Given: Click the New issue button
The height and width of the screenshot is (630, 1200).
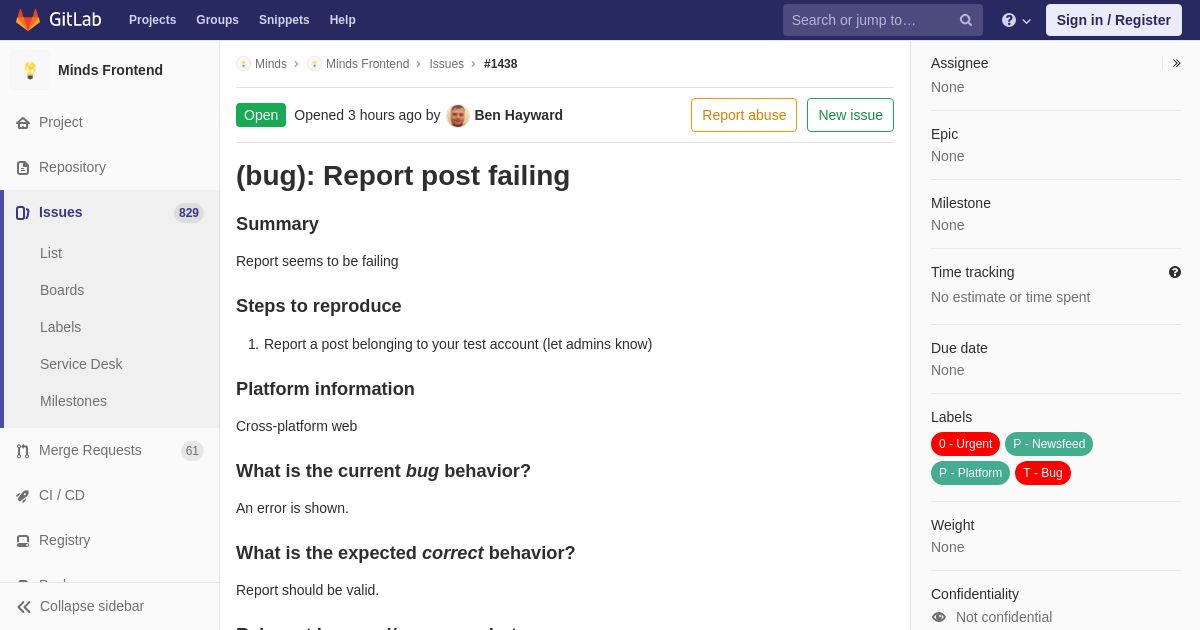Looking at the screenshot, I should [850, 115].
